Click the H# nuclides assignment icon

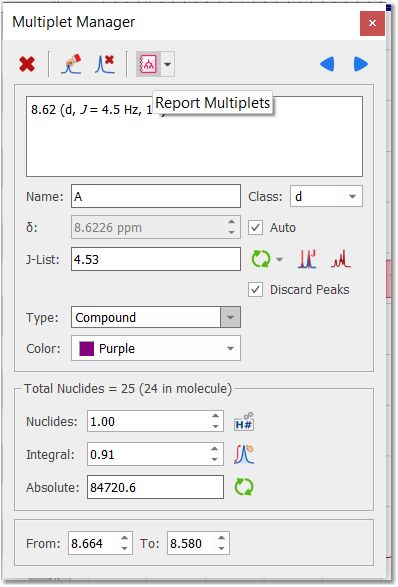point(244,422)
